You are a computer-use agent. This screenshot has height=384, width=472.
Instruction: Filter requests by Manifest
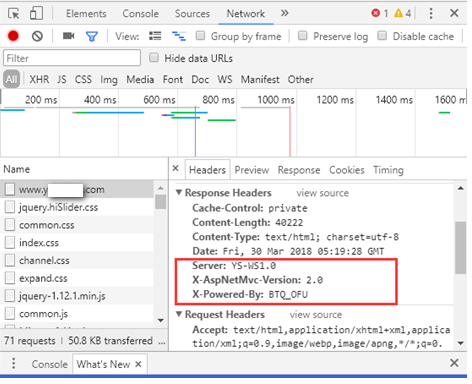click(x=260, y=79)
